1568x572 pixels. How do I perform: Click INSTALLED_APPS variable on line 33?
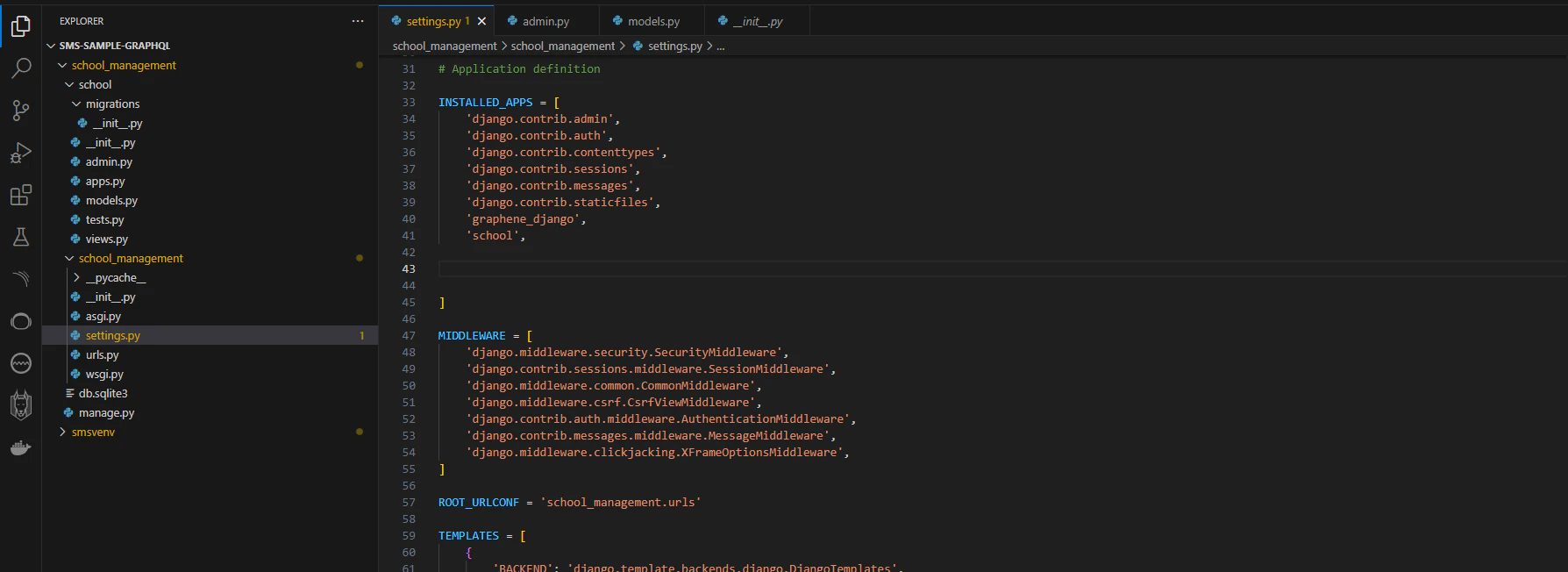tap(485, 102)
